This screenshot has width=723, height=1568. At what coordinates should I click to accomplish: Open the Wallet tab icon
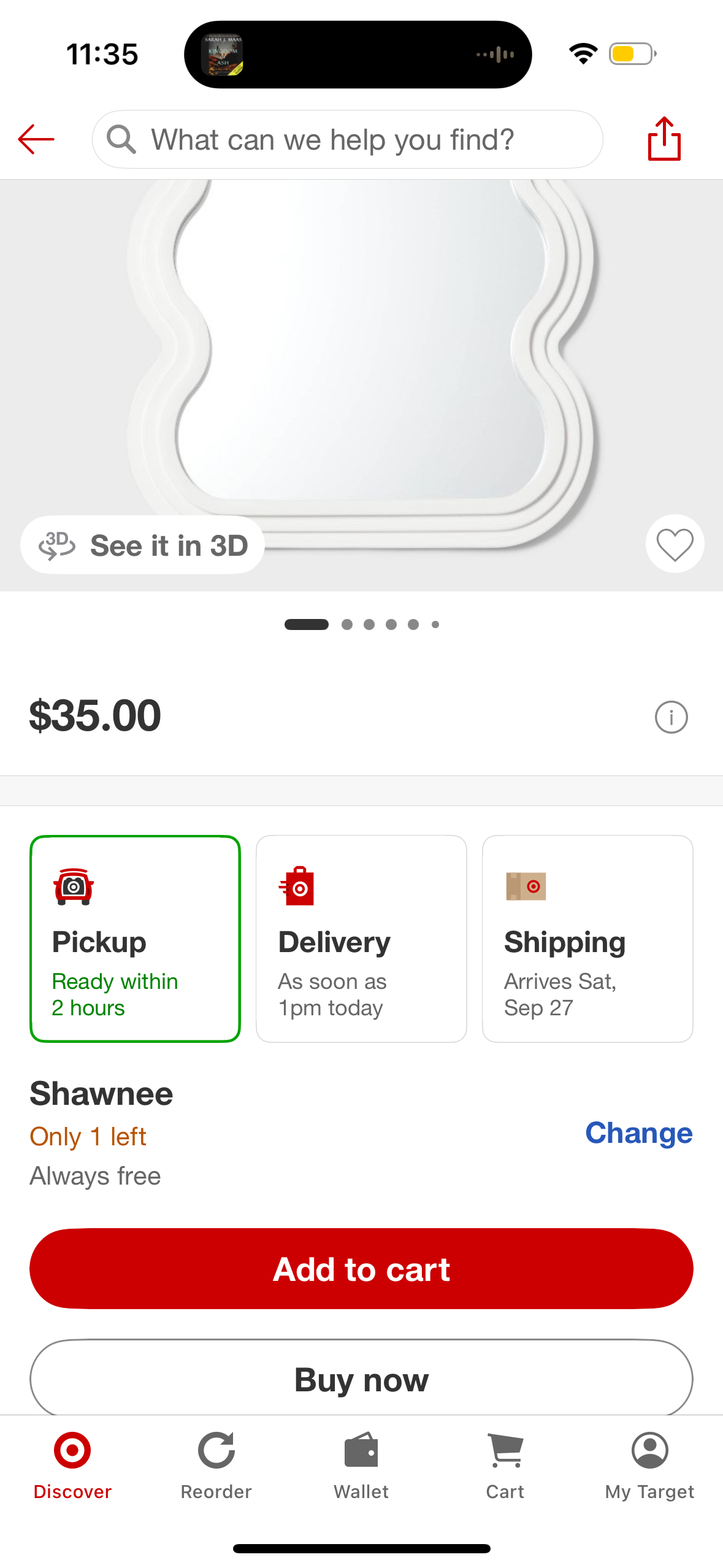pos(361,1451)
